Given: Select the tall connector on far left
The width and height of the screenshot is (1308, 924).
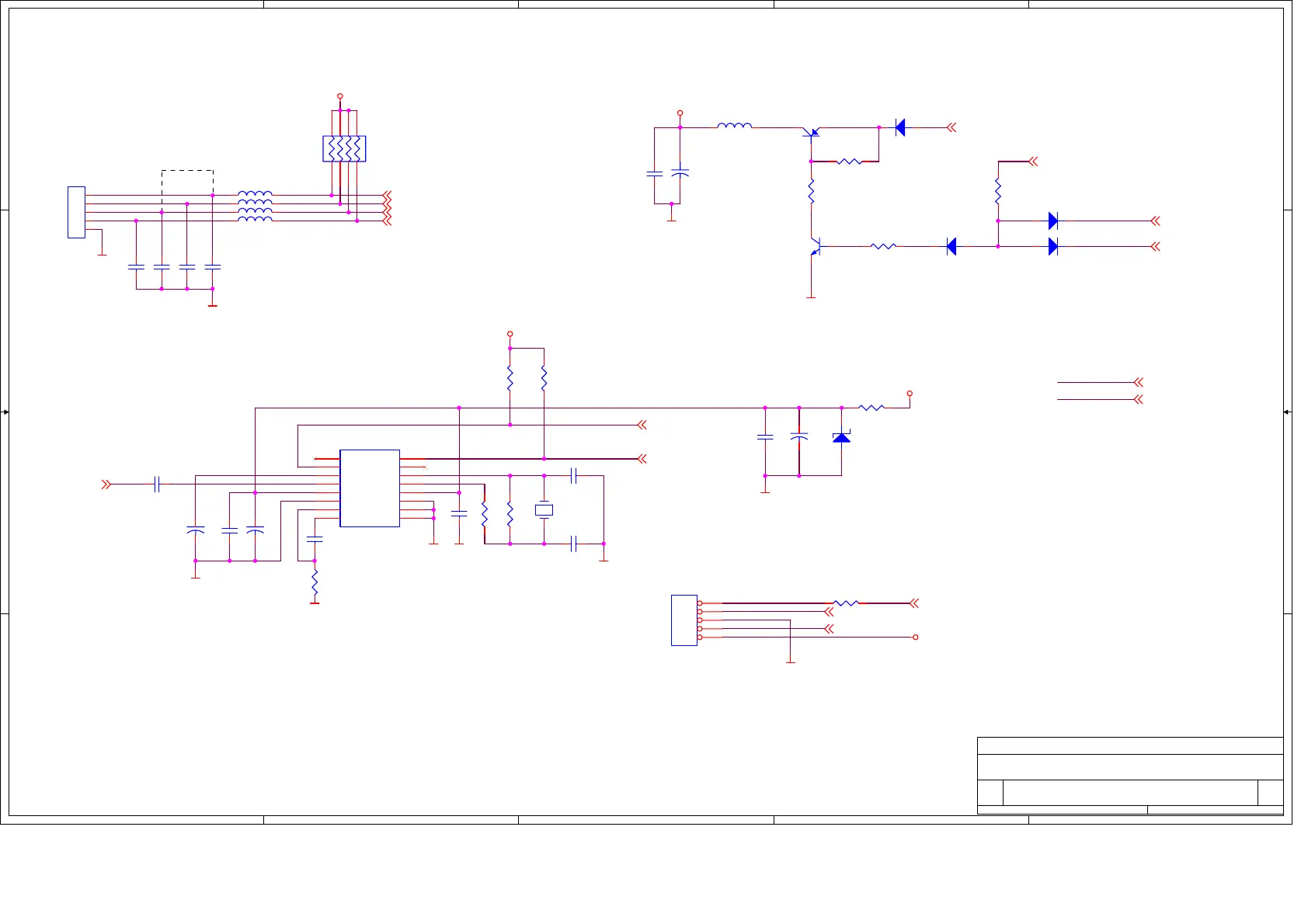Looking at the screenshot, I should (76, 212).
